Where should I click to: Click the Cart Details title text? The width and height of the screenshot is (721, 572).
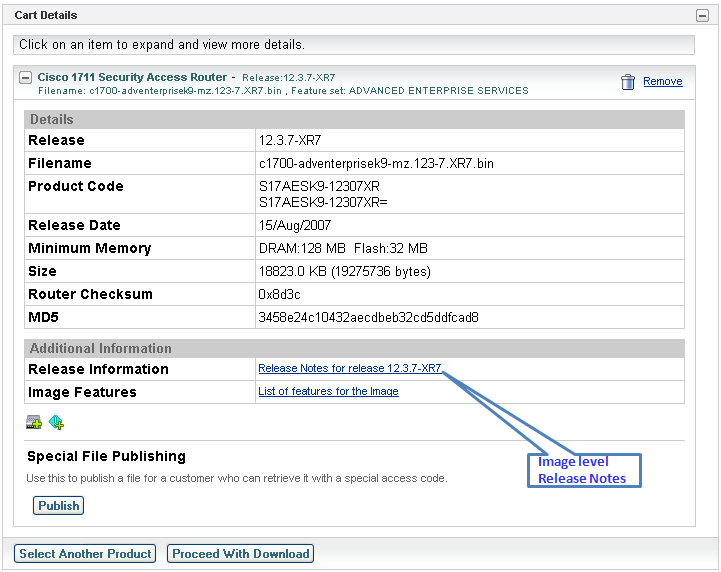tap(46, 15)
